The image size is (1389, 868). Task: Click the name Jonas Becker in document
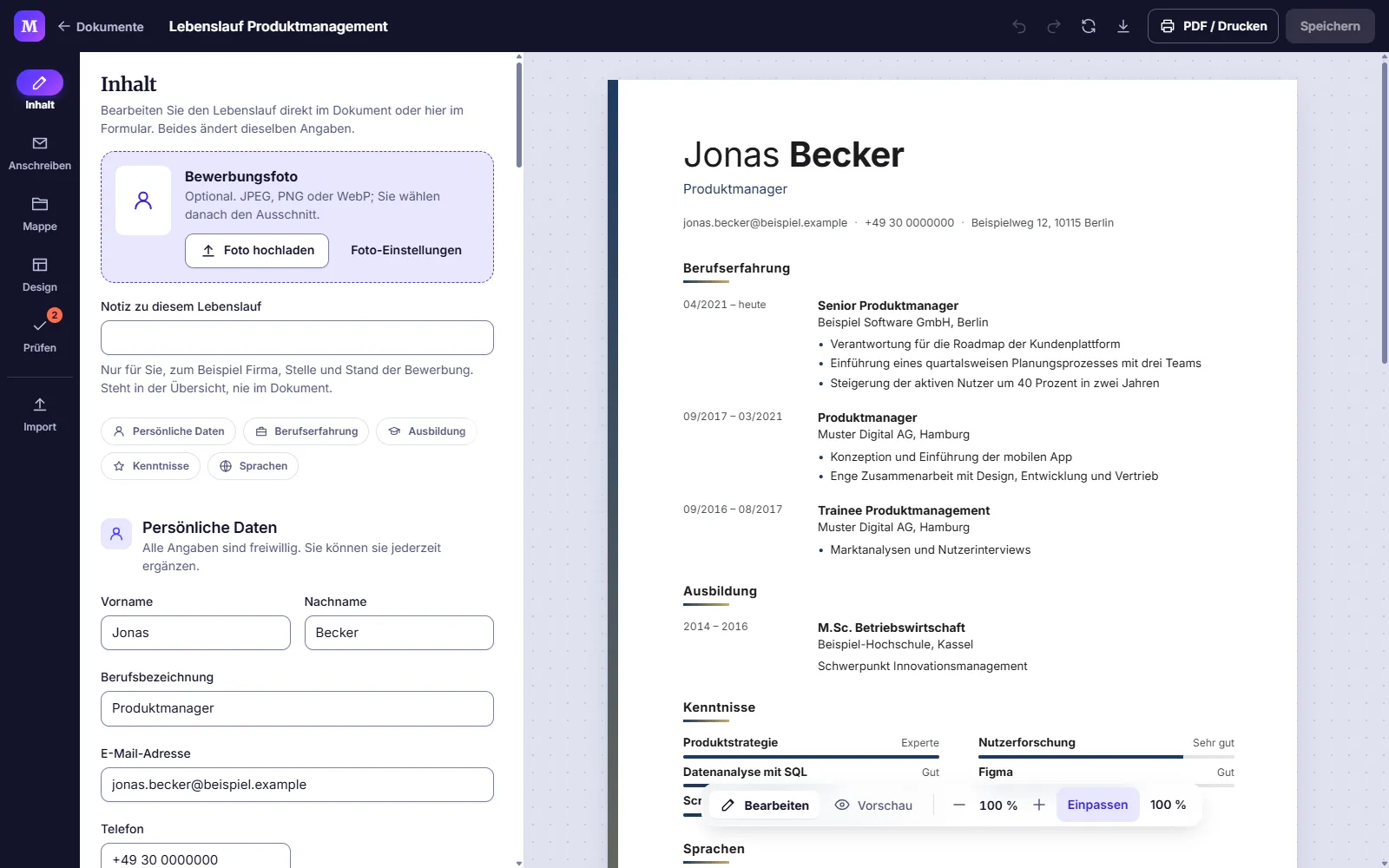(793, 155)
